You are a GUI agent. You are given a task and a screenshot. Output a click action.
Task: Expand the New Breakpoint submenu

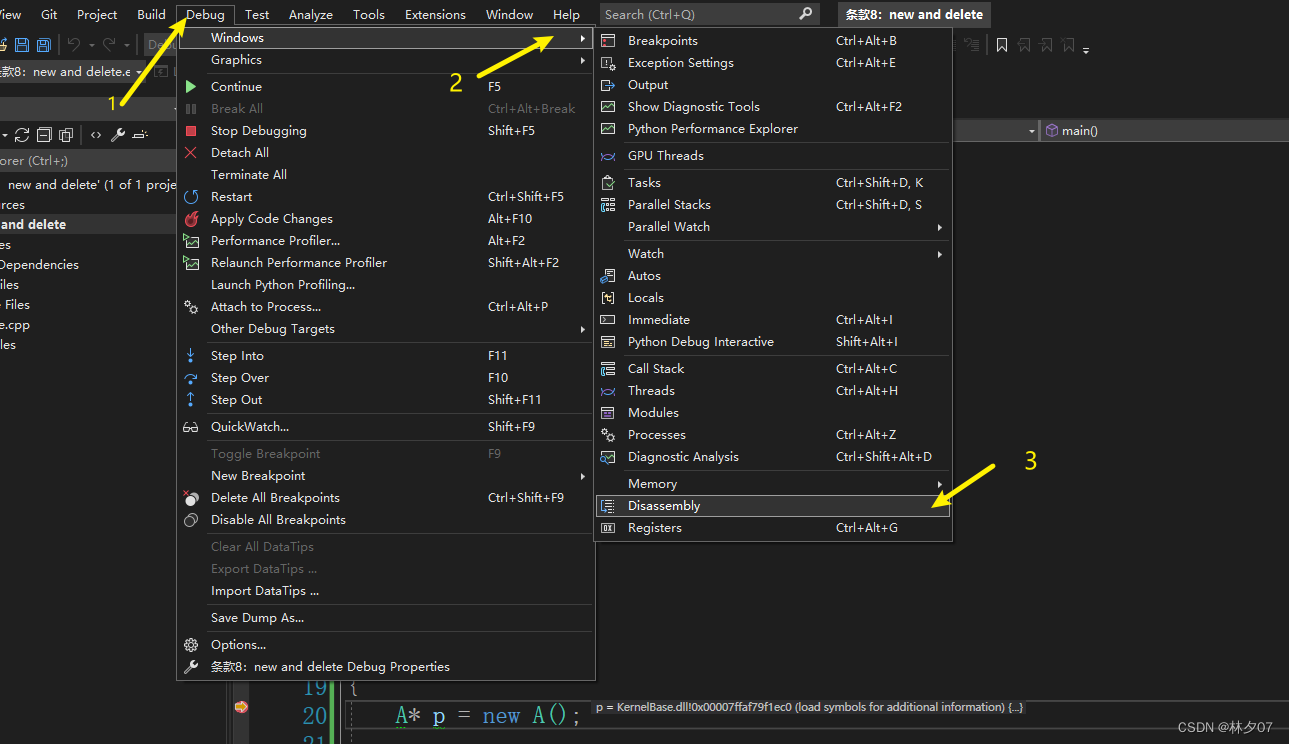tap(386, 476)
